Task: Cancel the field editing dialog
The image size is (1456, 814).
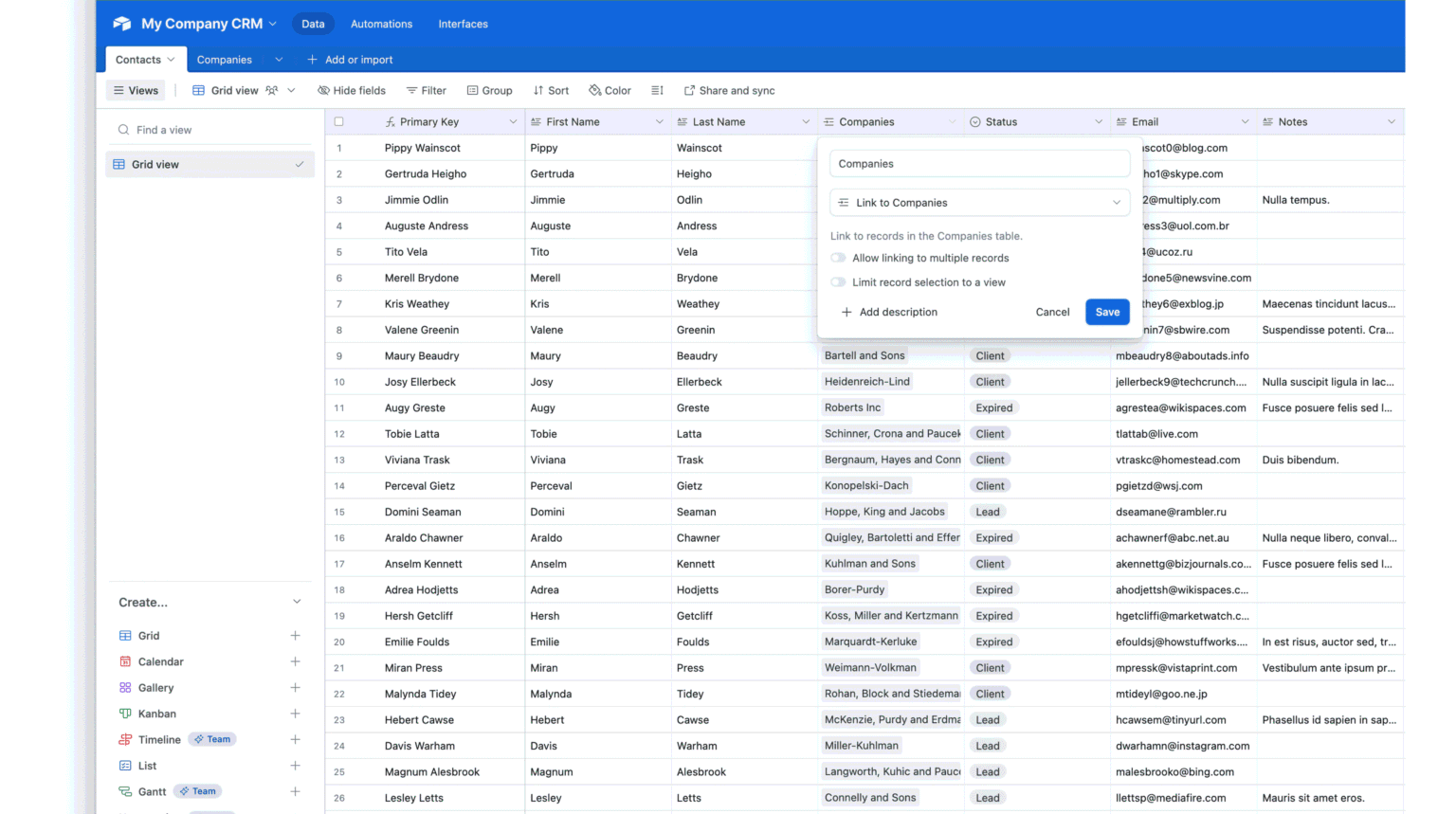Action: click(1052, 311)
